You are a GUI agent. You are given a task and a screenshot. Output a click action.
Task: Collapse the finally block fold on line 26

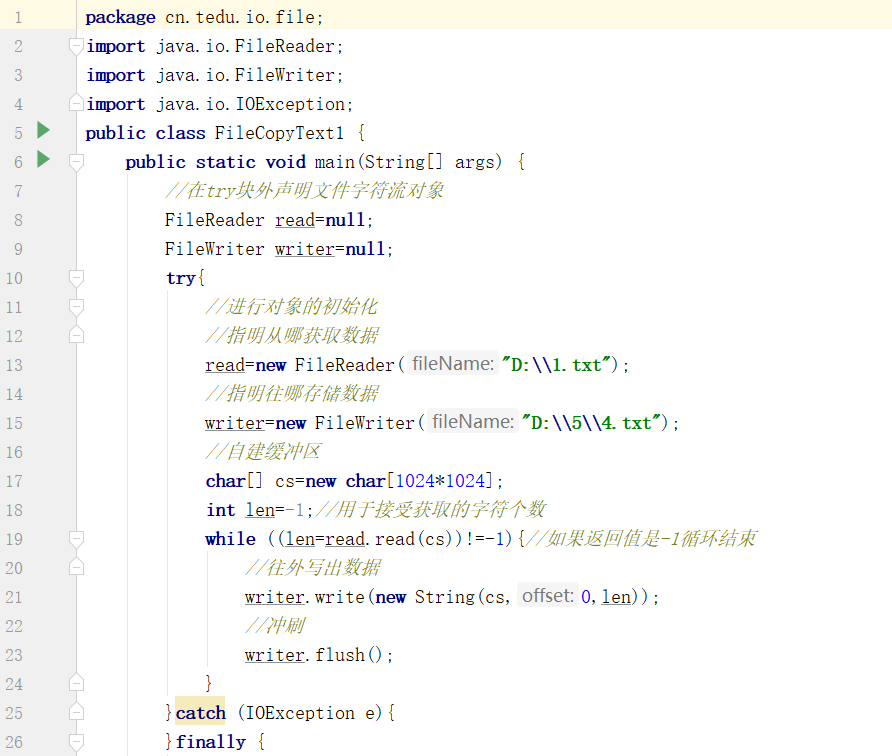(76, 741)
